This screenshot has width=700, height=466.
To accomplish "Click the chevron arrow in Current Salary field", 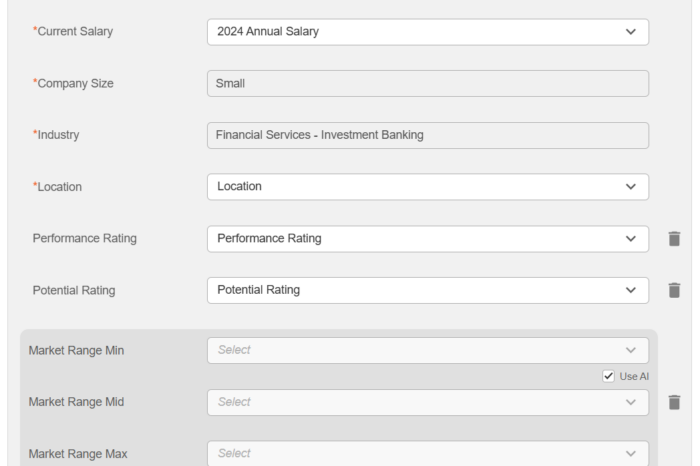I will point(629,32).
